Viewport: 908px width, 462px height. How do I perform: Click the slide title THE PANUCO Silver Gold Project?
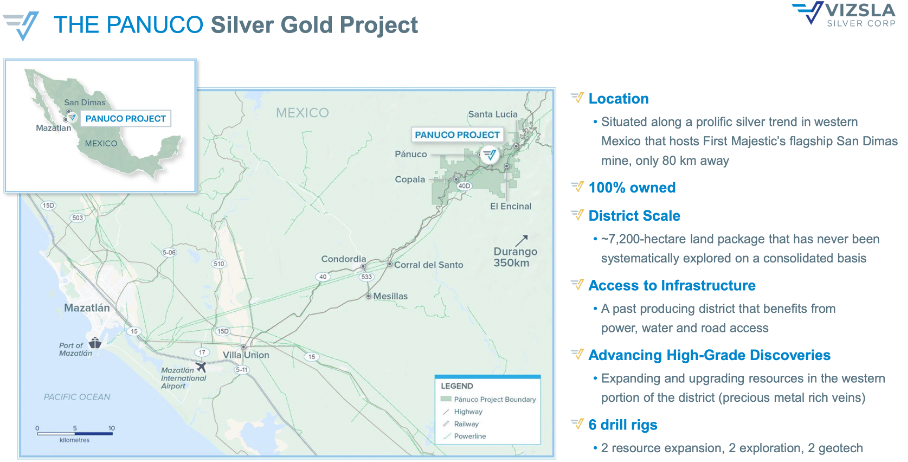236,25
